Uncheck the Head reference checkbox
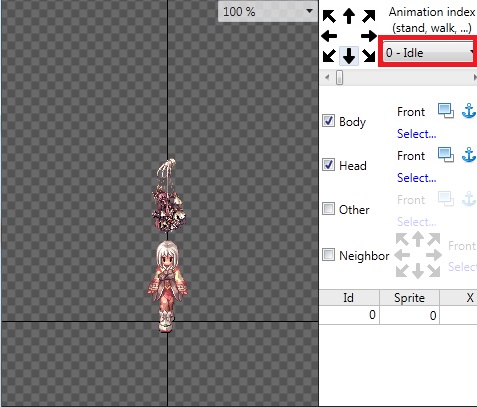This screenshot has width=477, height=407. tap(328, 165)
